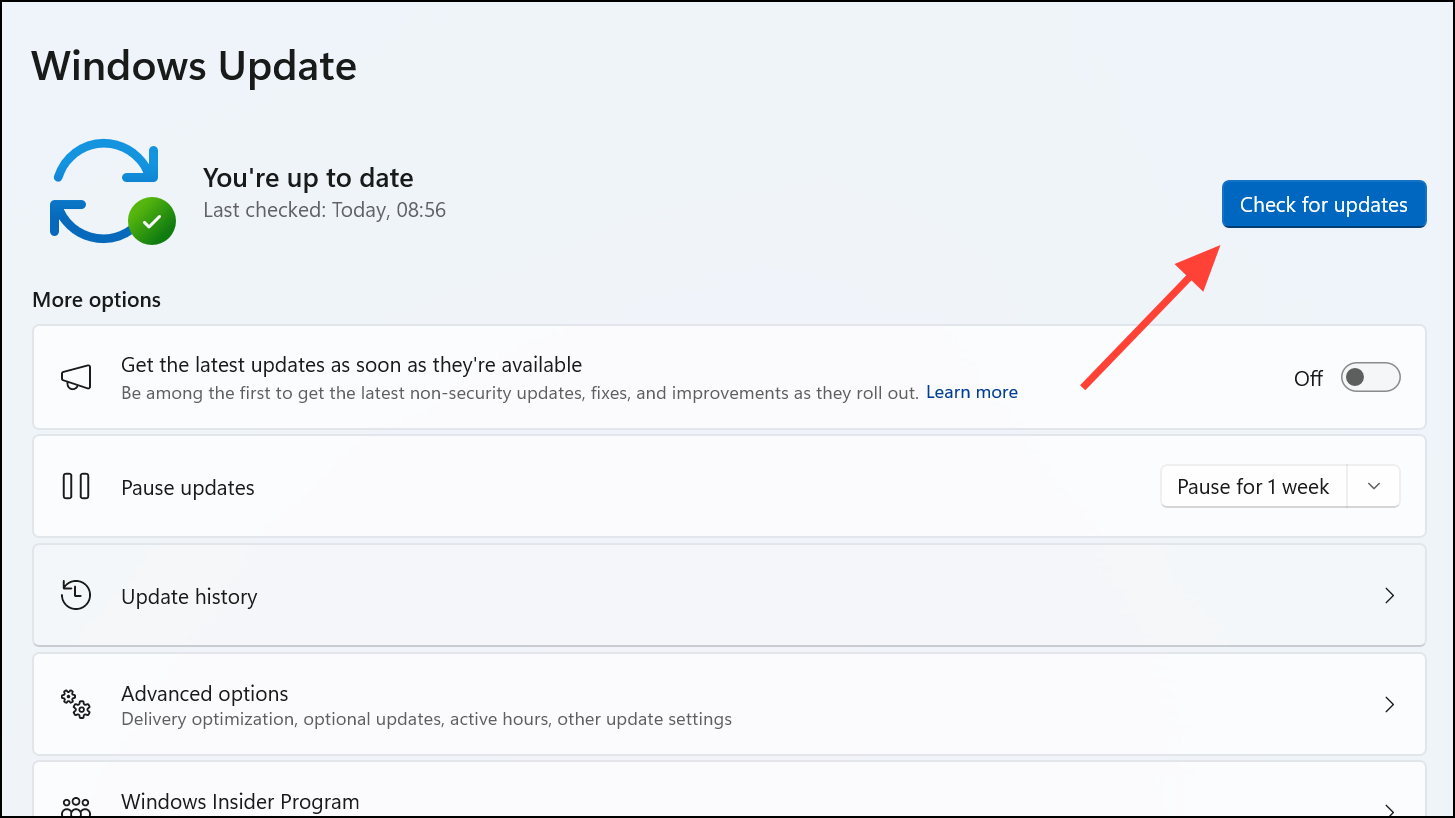
Task: Click the Windows Insider Program people icon
Action: click(x=76, y=806)
